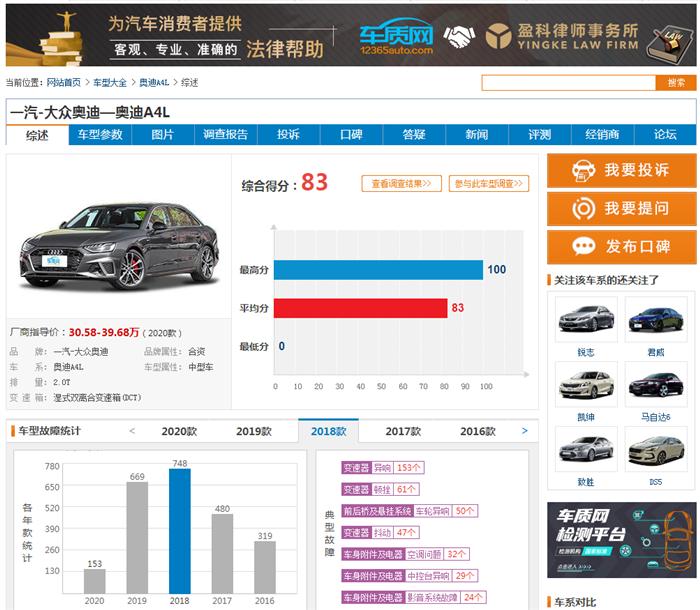Click the Yingke Law Firm logo
Screen dimensions: 700x610
tap(562, 36)
